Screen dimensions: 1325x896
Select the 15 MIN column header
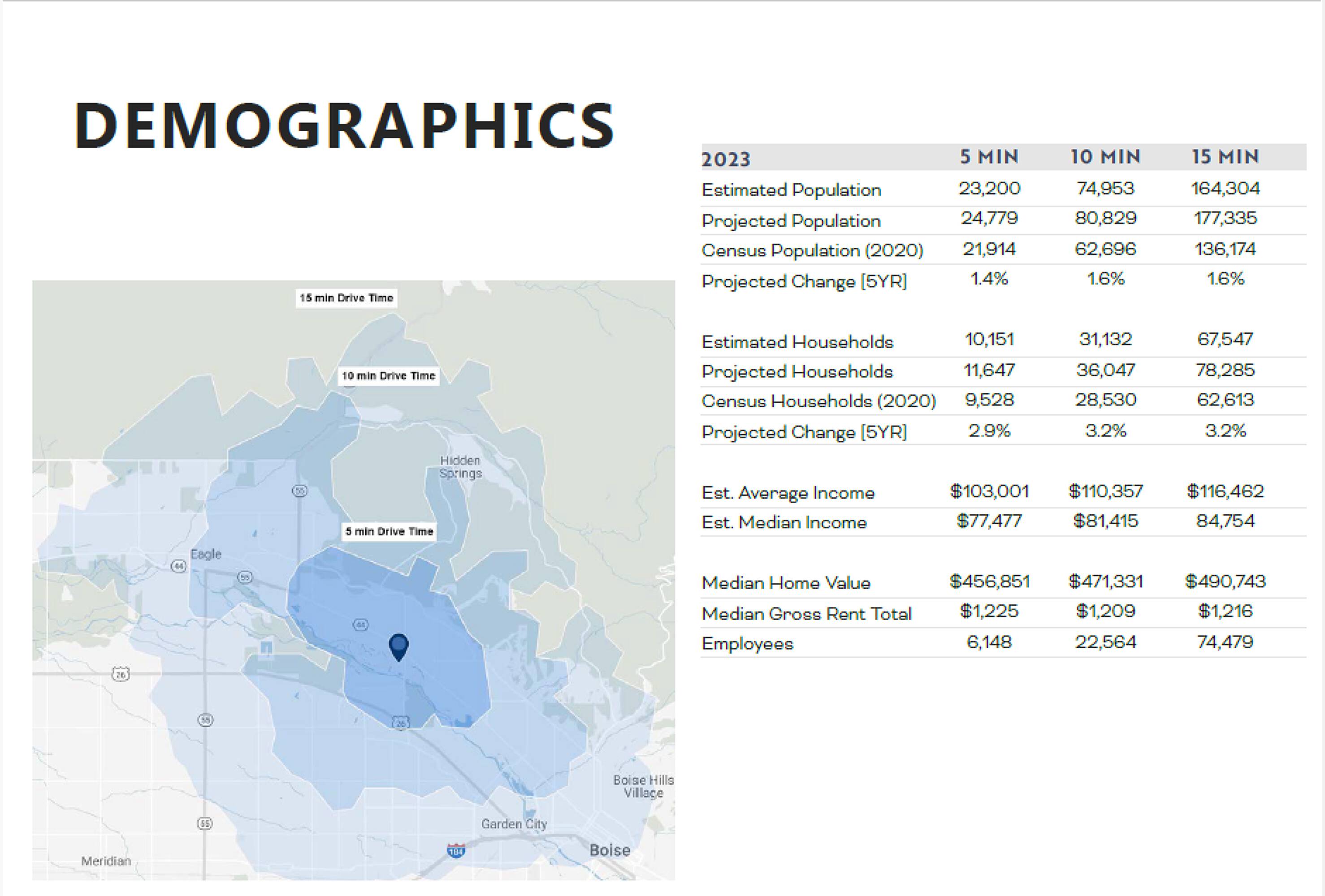click(1225, 157)
